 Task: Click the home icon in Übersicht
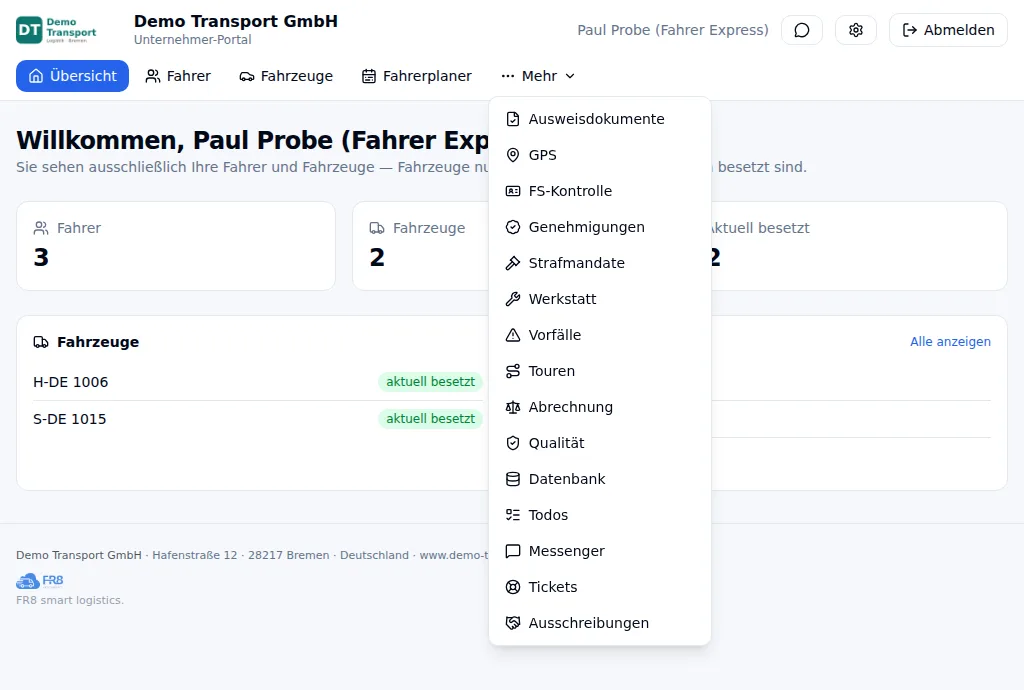coord(36,76)
